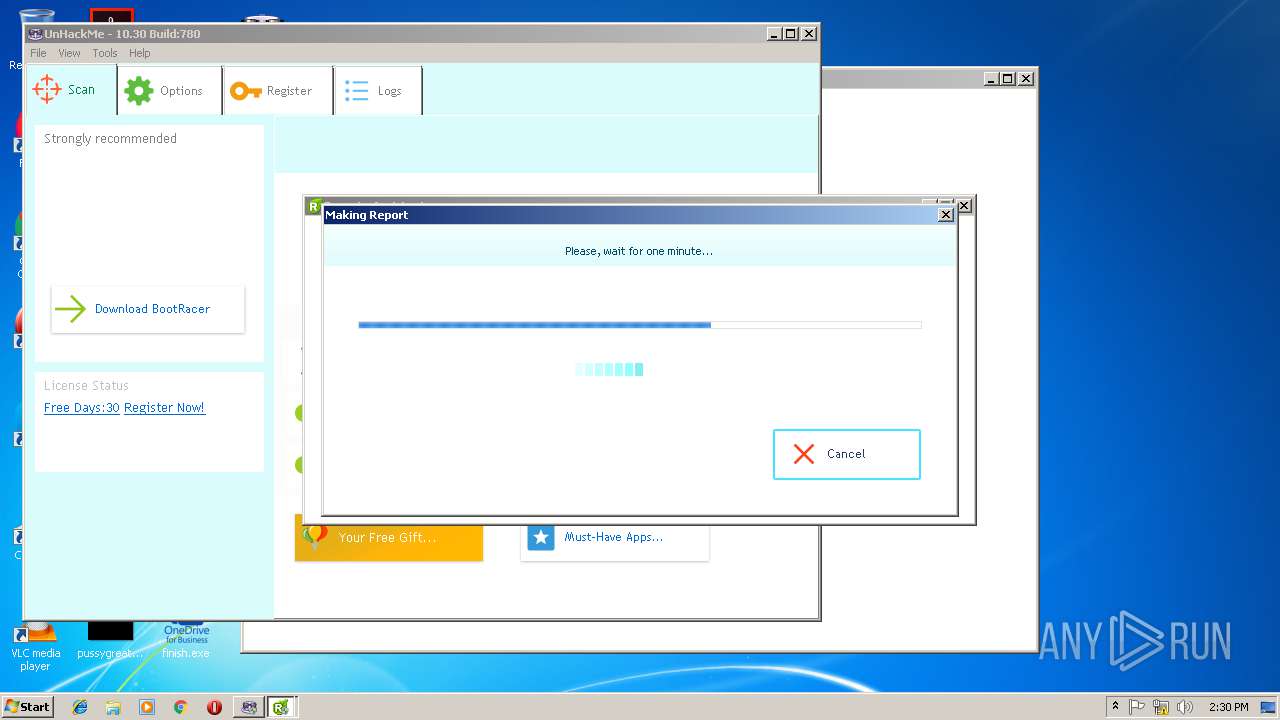Open the Options tab

tap(170, 90)
